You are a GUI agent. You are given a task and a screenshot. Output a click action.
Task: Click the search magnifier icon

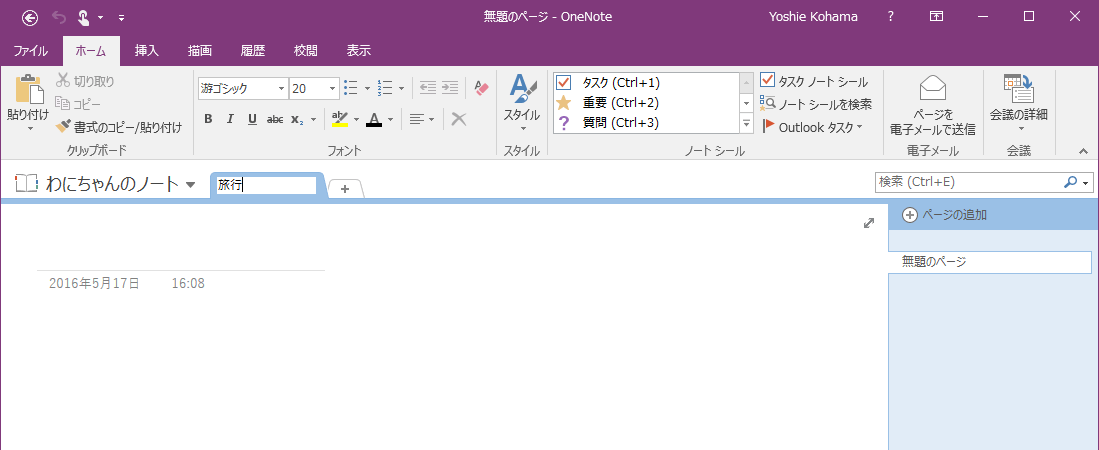pyautogui.click(x=1070, y=182)
